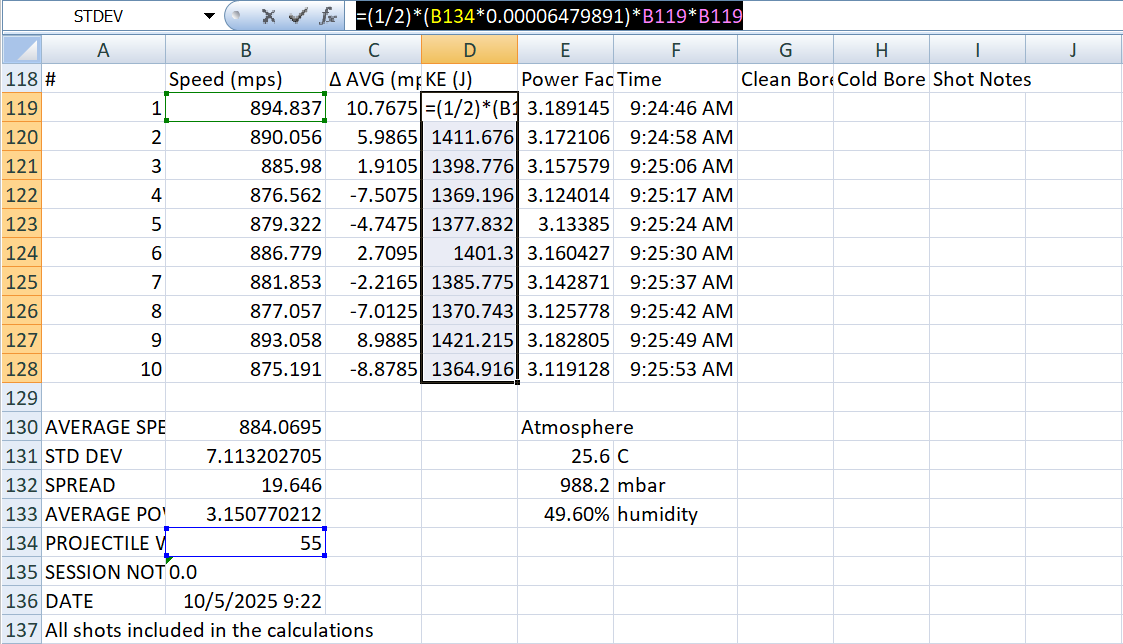1123x644 pixels.
Task: Select row 119 header
Action: coord(21,108)
